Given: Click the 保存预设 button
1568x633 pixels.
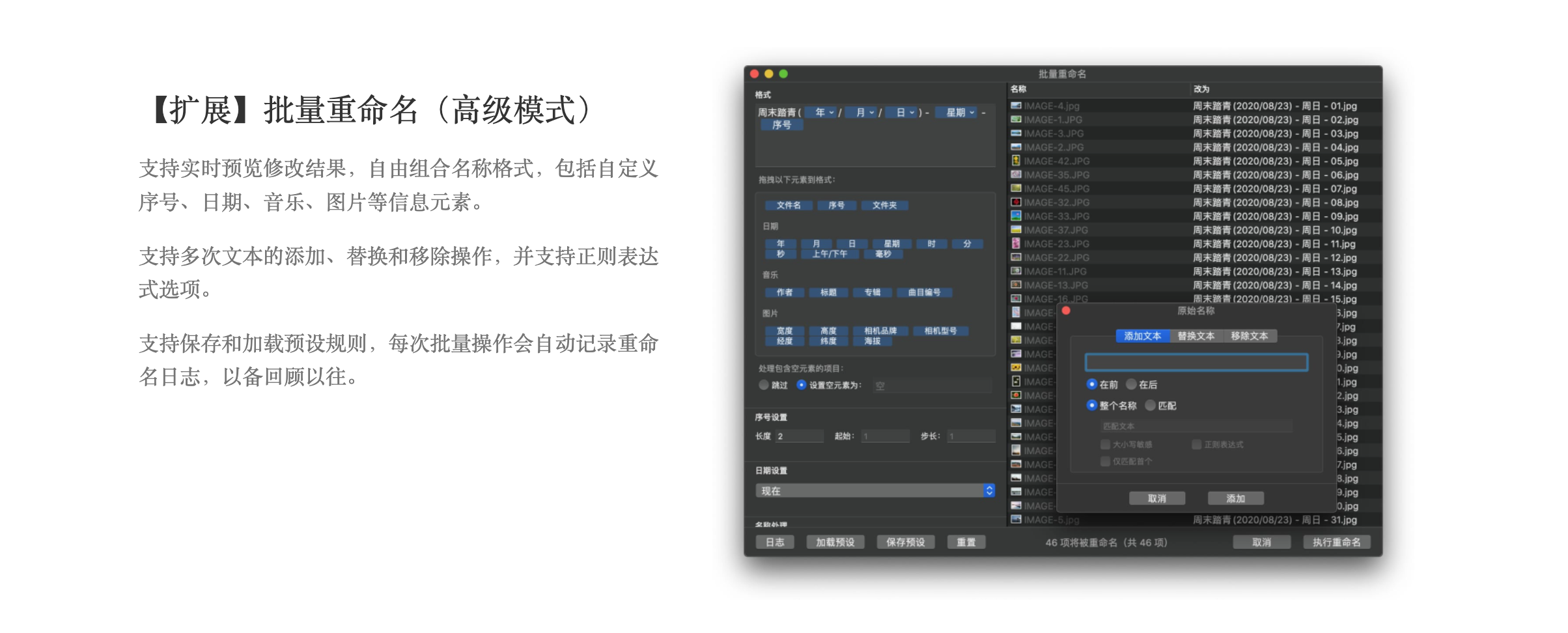Looking at the screenshot, I should (x=905, y=542).
